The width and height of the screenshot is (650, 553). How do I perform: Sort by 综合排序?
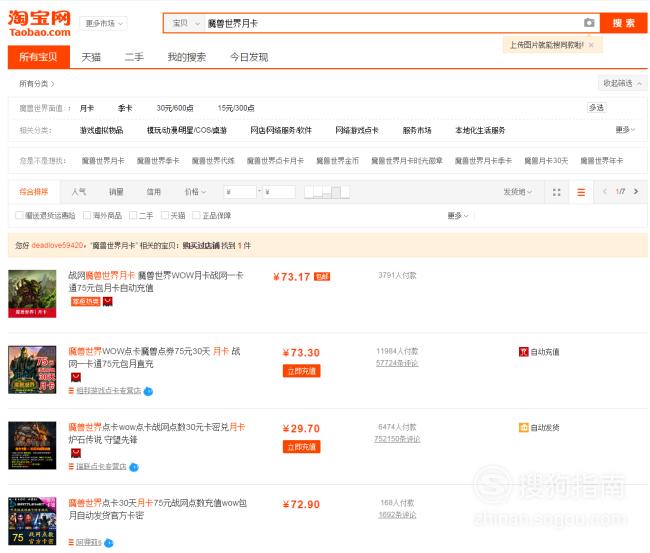click(x=34, y=192)
